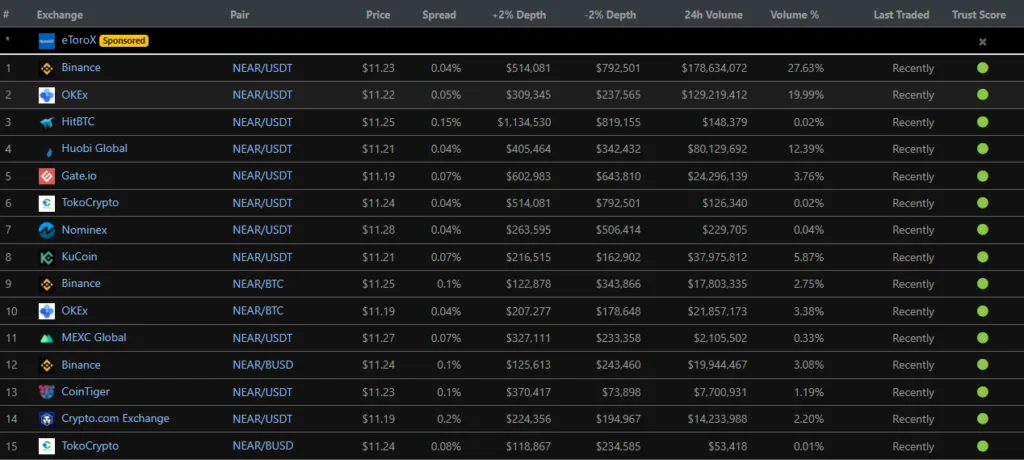This screenshot has height=460, width=1024.
Task: Open the Gate.io exchange link
Action: click(79, 176)
